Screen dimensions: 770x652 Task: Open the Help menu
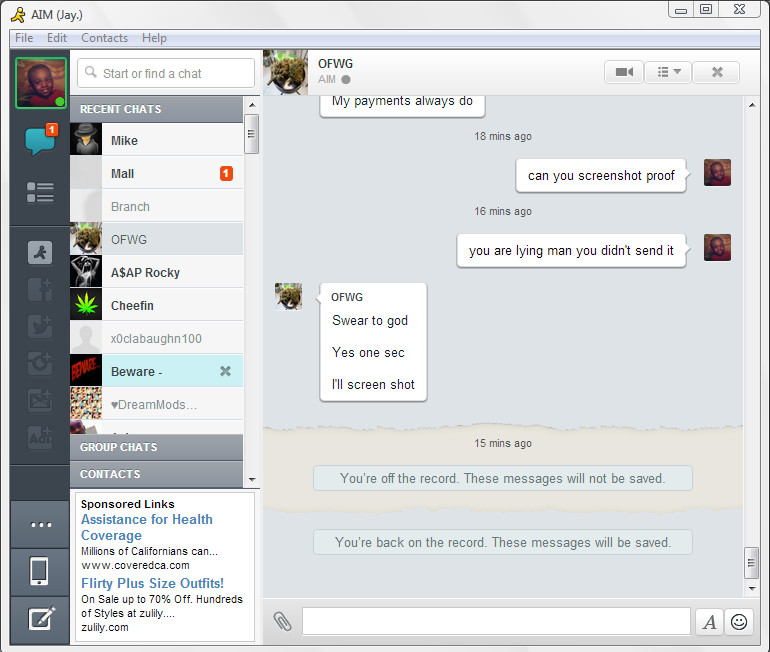pos(154,38)
